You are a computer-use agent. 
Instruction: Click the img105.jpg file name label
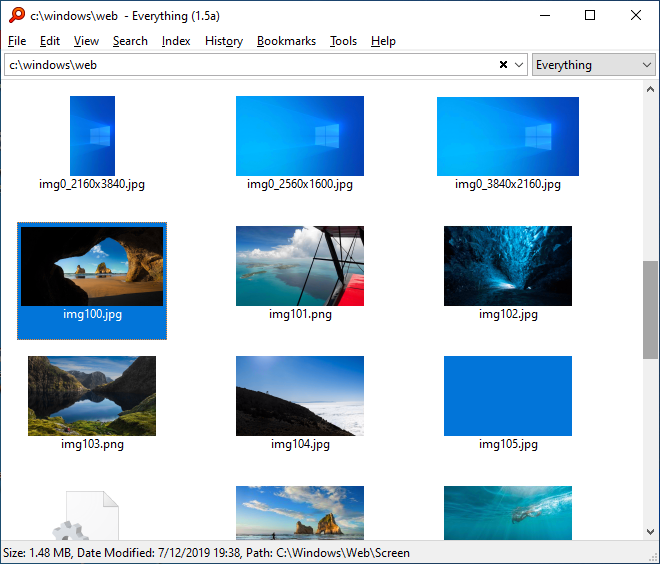click(508, 444)
